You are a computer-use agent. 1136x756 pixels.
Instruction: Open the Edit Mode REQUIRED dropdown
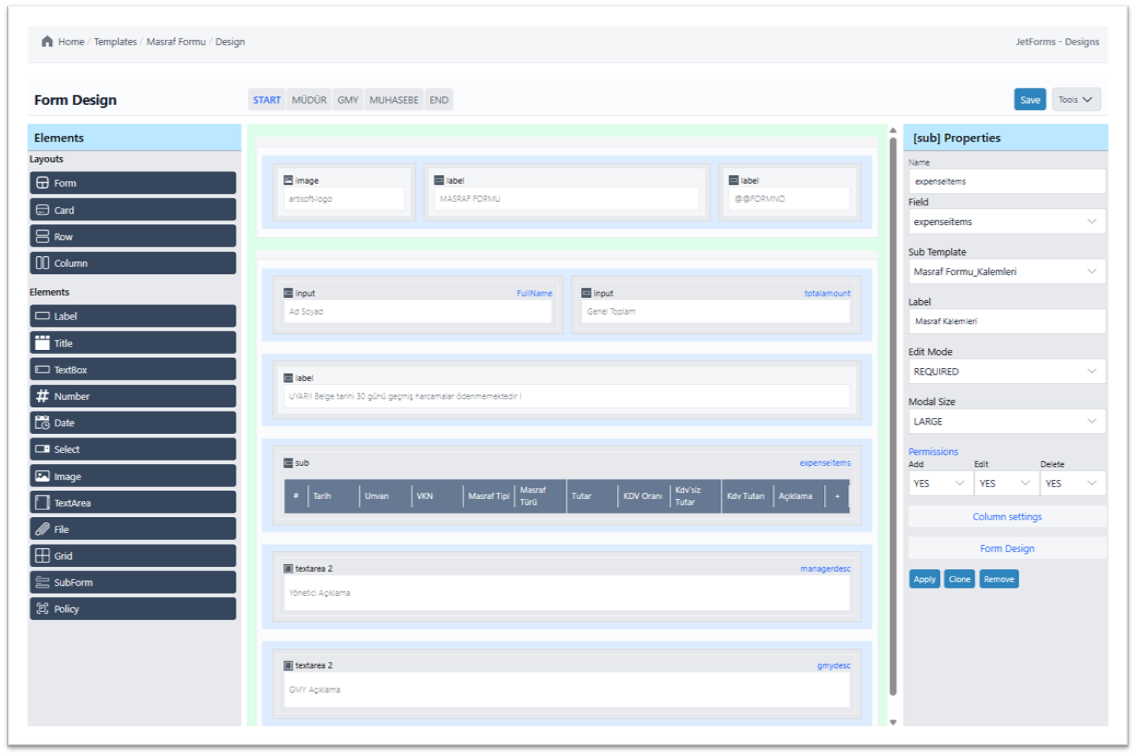click(1006, 371)
